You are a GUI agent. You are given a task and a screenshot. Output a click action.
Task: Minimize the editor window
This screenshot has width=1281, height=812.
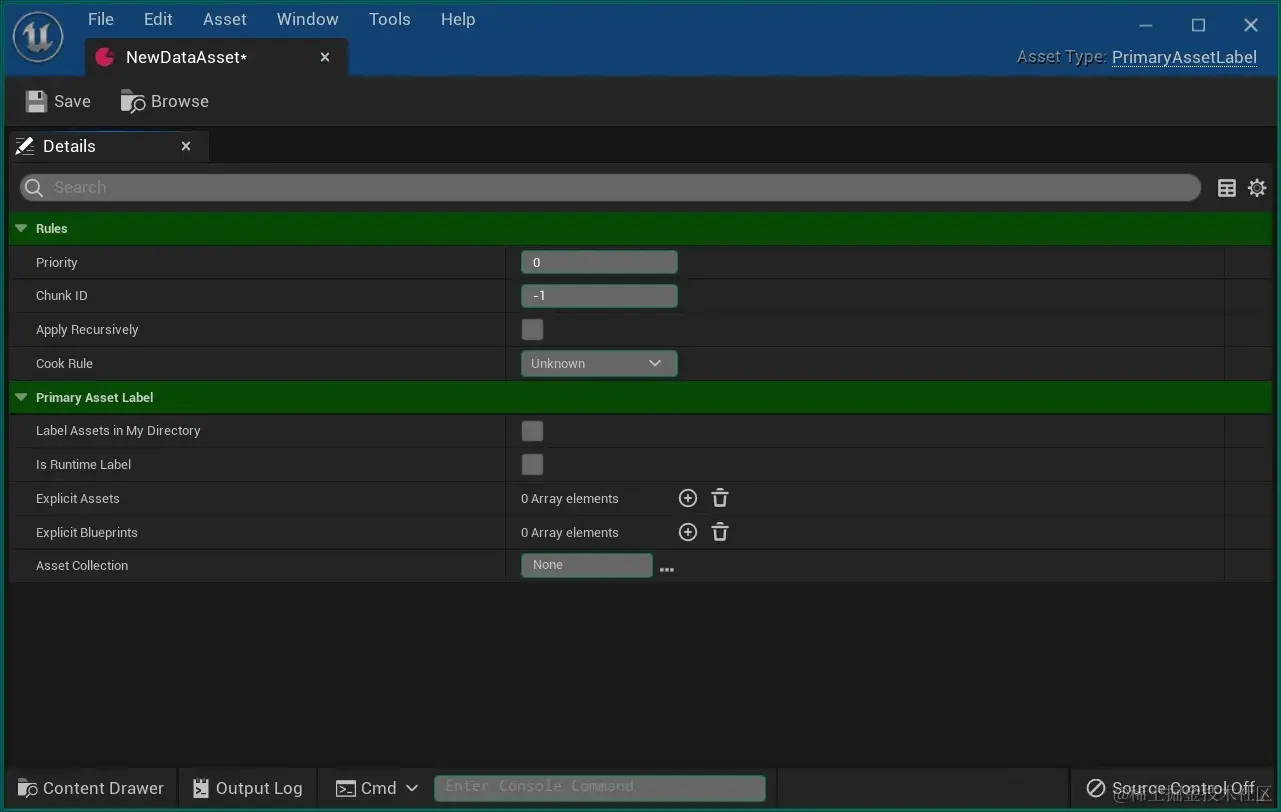click(x=1146, y=25)
